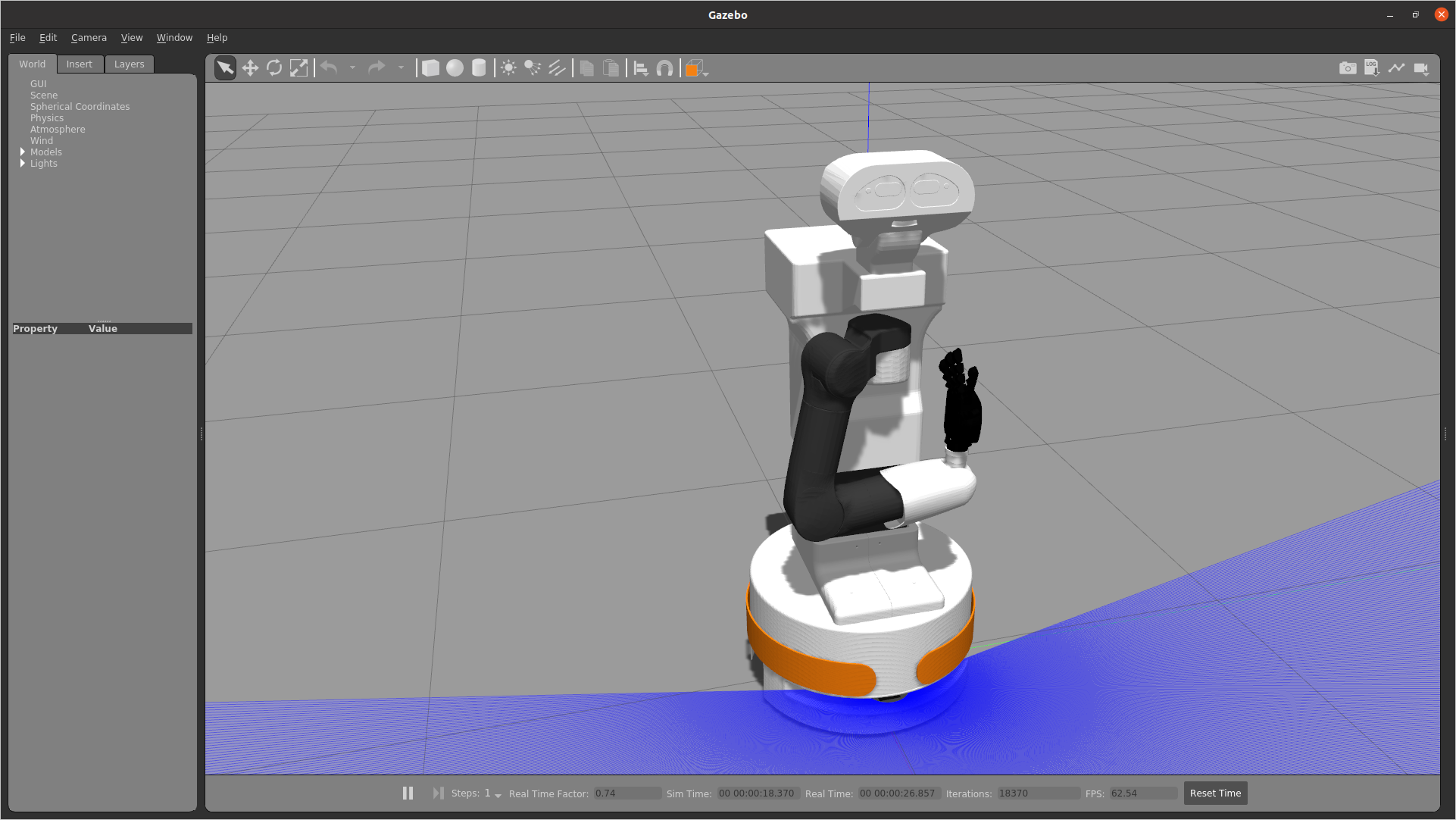Click the Property column header
1456x820 pixels.
(x=35, y=328)
